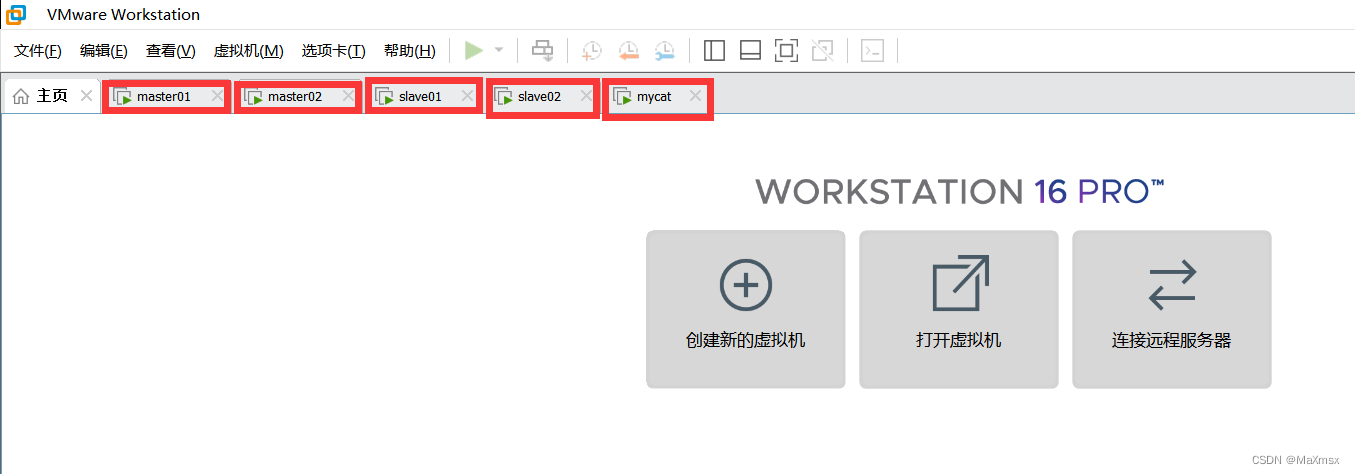
Task: Open the 虚拟机(M) menu
Action: coord(249,51)
